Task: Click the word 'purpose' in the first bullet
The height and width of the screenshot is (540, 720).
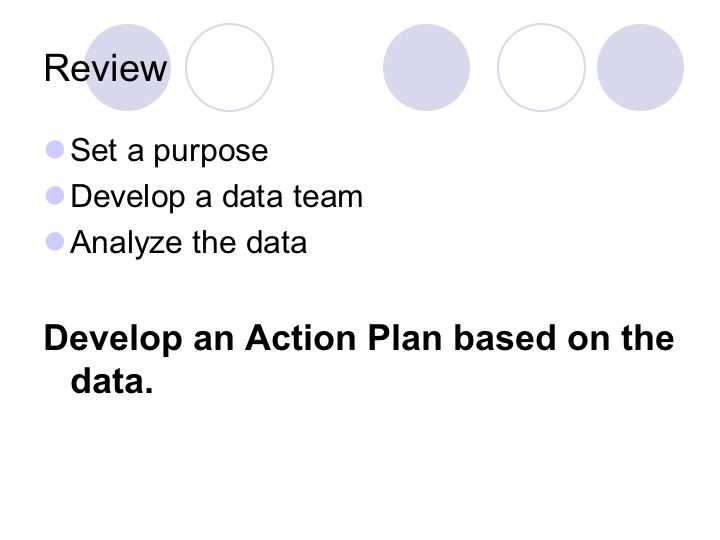Action: pyautogui.click(x=211, y=152)
